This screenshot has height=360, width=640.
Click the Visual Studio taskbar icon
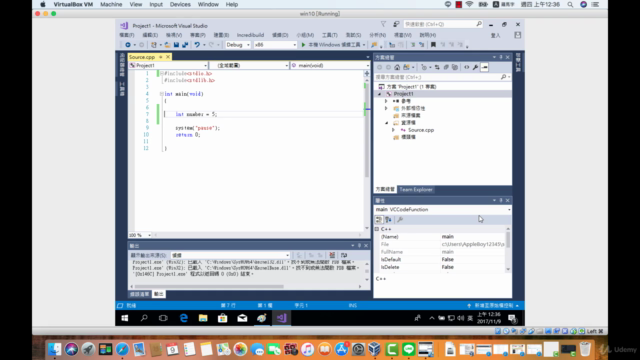click(281, 318)
